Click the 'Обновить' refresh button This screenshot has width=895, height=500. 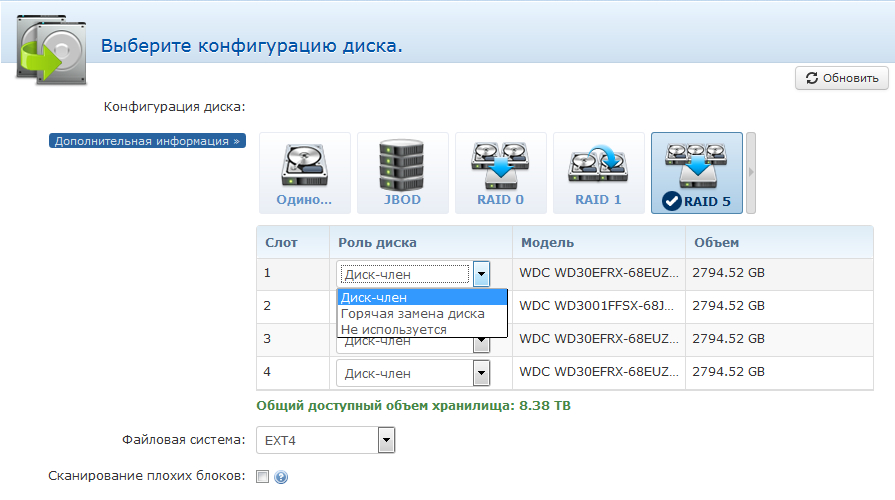841,78
